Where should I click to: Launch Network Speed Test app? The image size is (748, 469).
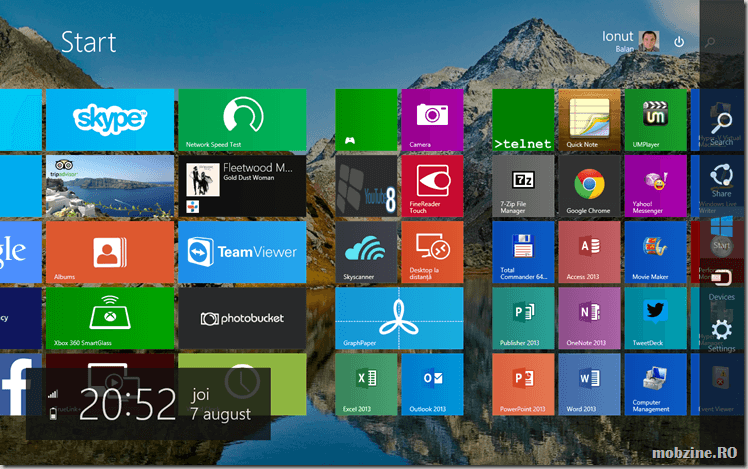[241, 119]
